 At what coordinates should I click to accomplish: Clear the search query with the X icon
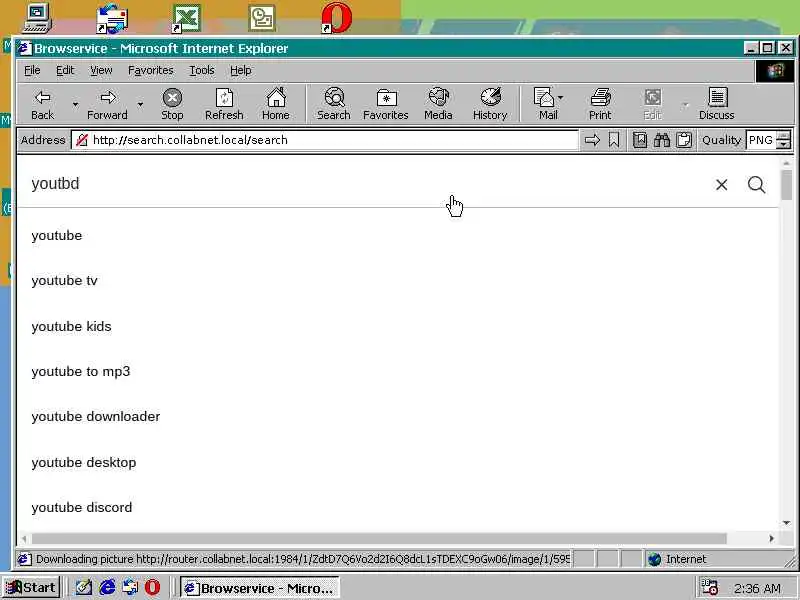tap(721, 185)
